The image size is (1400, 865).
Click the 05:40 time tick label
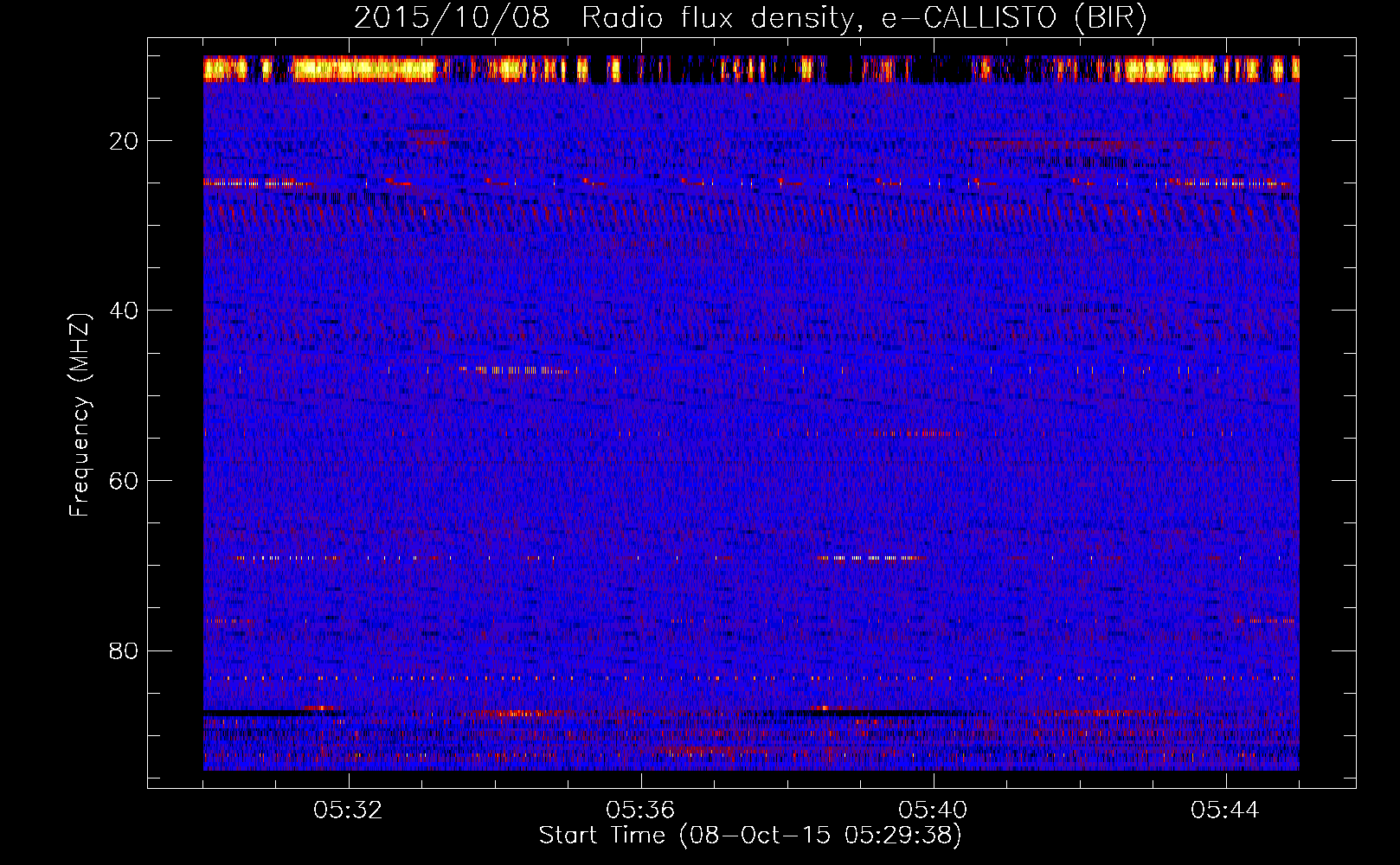(x=933, y=811)
